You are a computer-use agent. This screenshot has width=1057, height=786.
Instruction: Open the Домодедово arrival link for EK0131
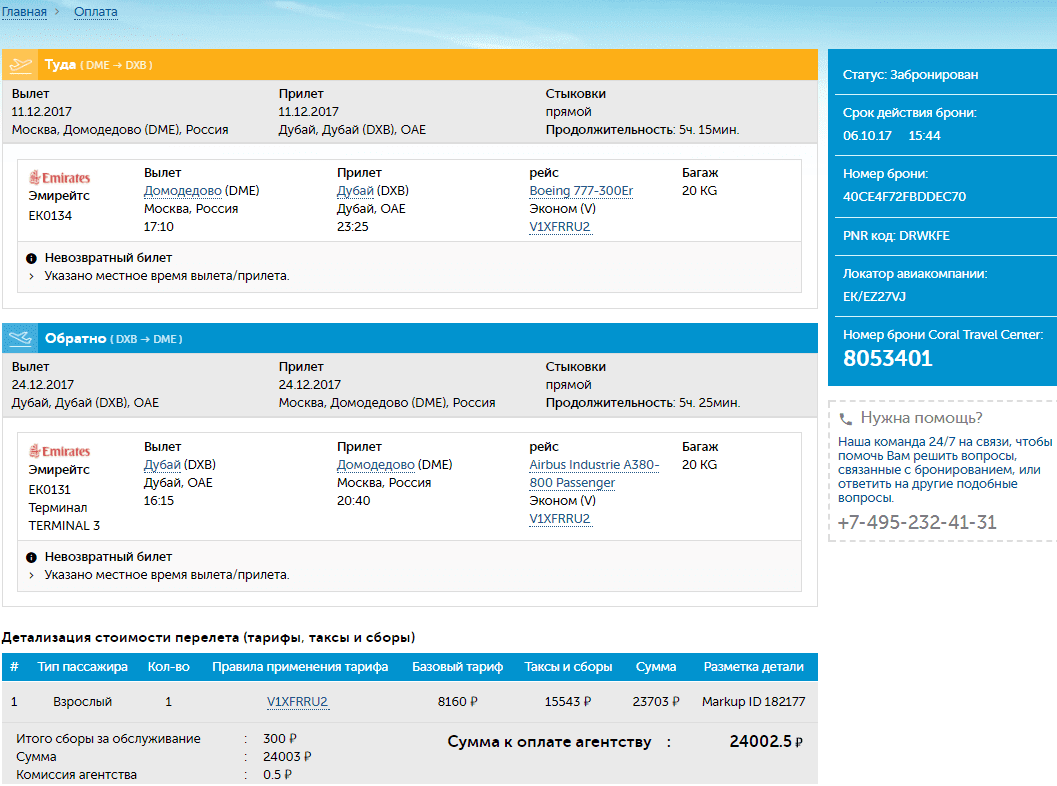click(x=375, y=464)
